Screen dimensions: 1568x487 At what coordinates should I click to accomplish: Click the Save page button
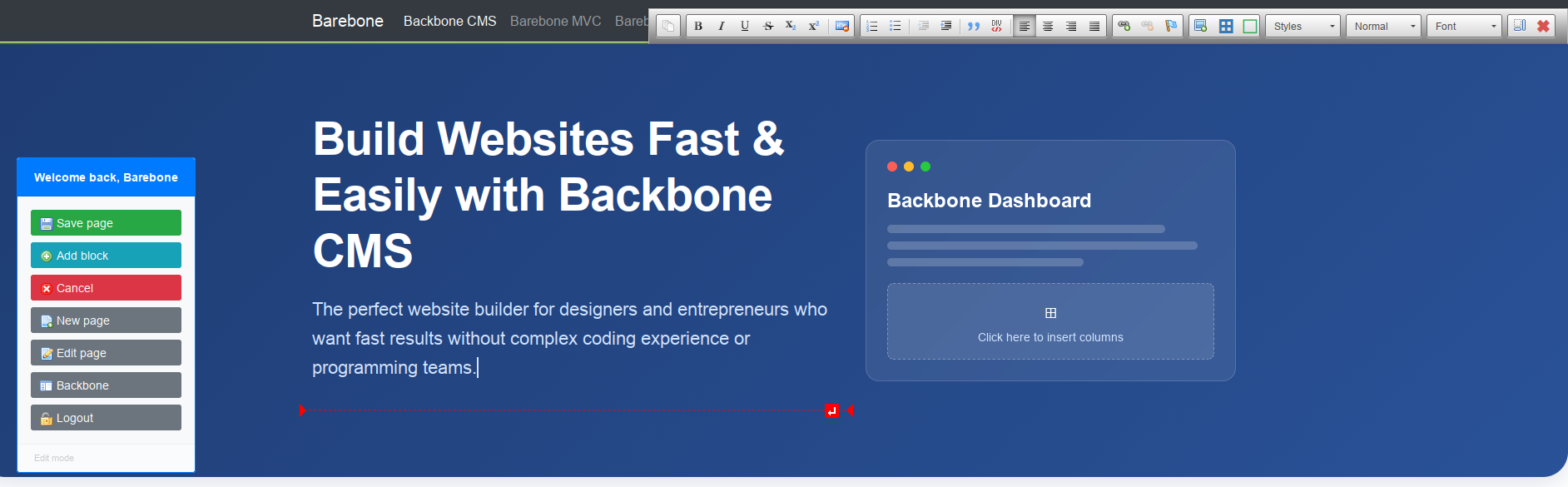(106, 223)
